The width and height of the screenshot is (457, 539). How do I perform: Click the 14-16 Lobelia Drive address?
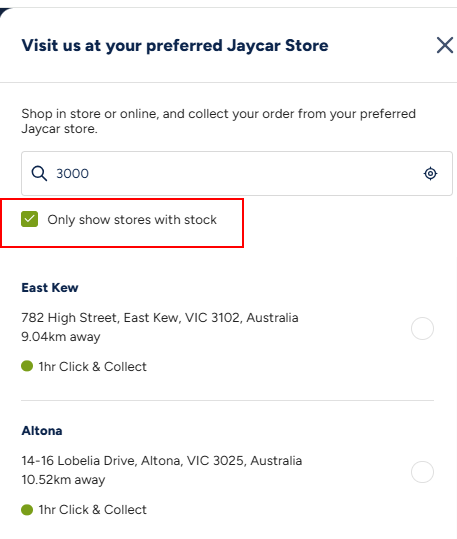(x=162, y=461)
